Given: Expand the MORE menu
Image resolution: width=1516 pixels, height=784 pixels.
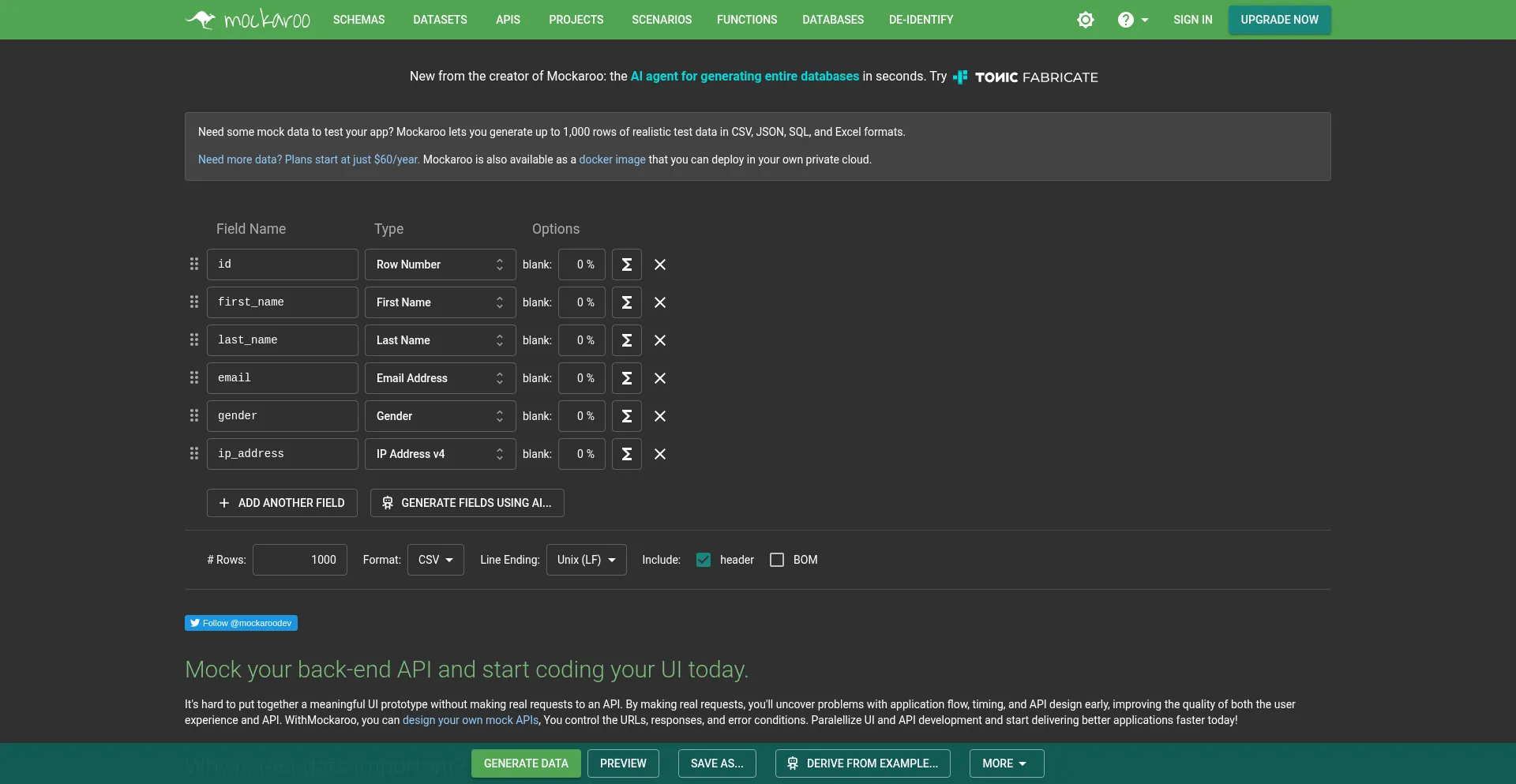Looking at the screenshot, I should (x=1007, y=763).
